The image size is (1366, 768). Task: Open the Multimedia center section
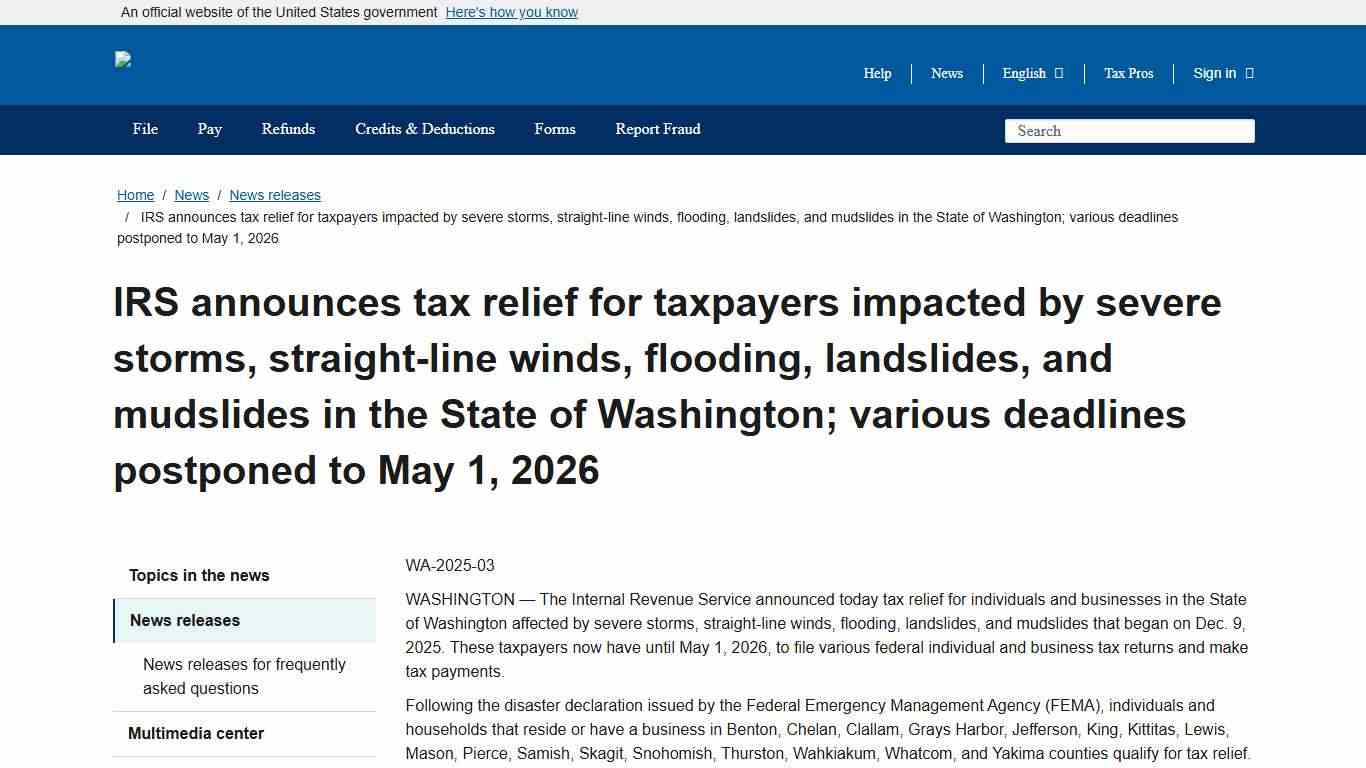coord(195,733)
